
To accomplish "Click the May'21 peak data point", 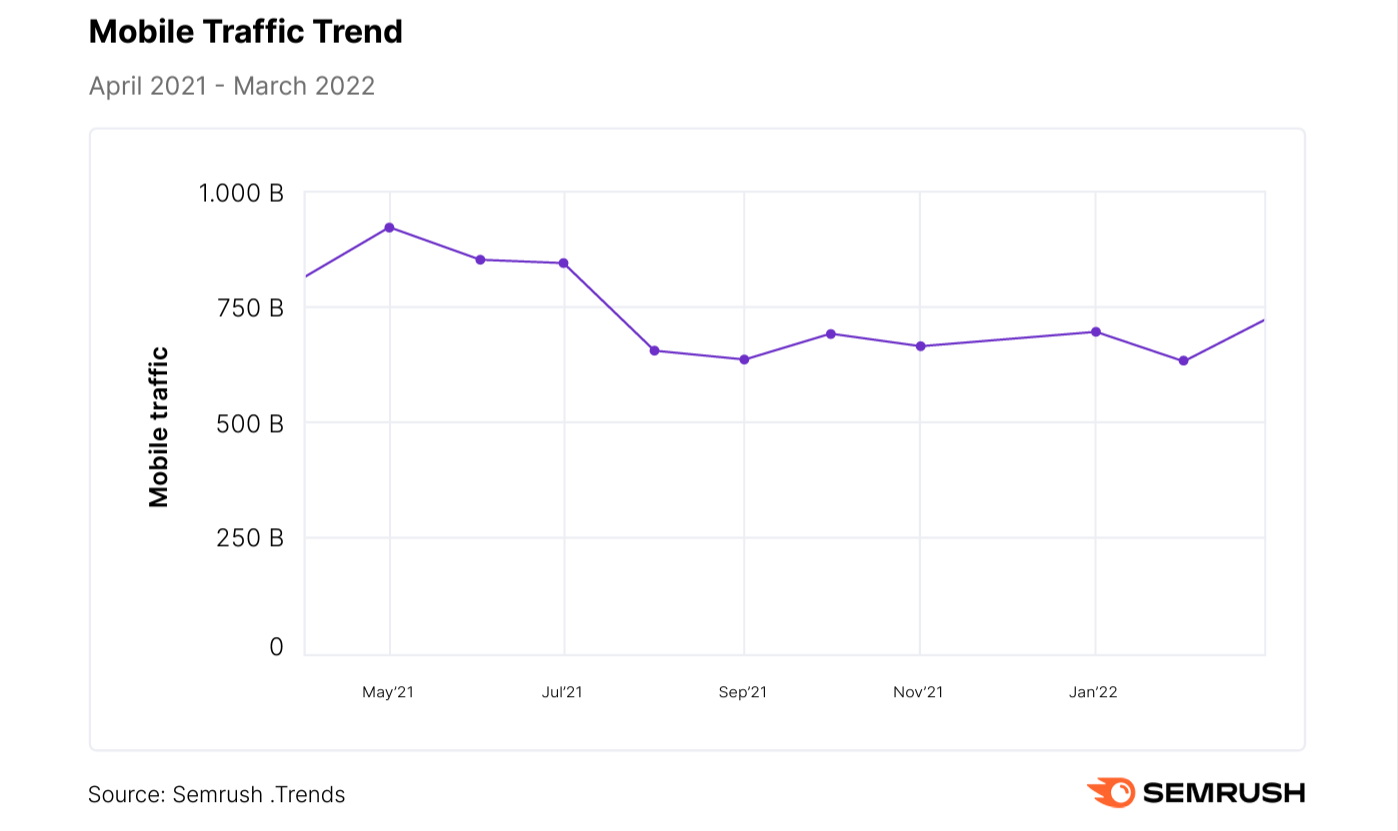I will 389,228.
